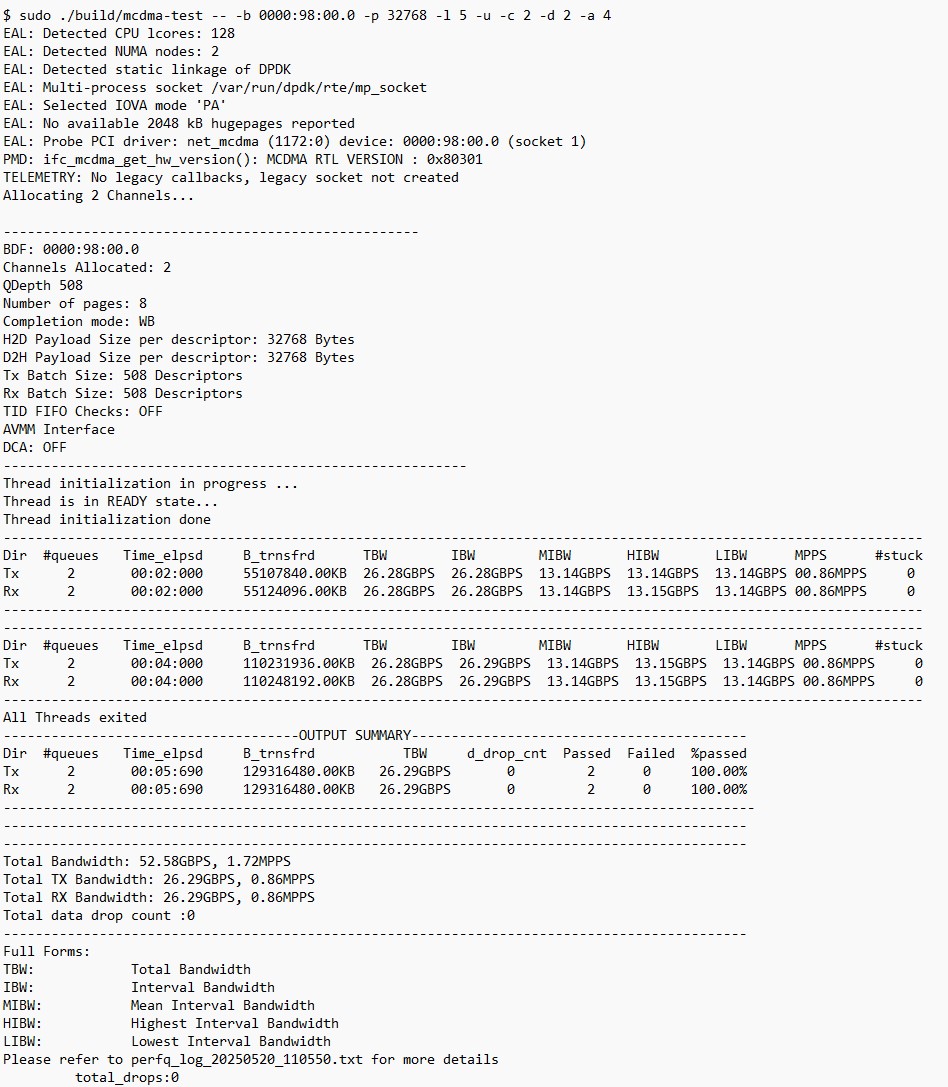Screen dimensions: 948x1087
Task: Click the 'DCA: OFF' line
Action: [35, 447]
